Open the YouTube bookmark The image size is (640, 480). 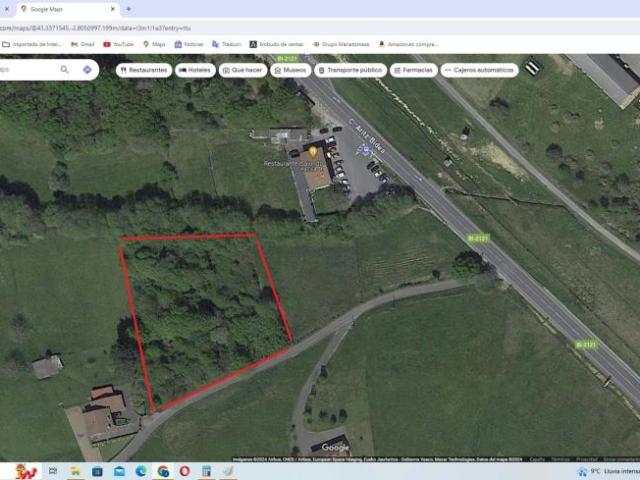tap(118, 44)
